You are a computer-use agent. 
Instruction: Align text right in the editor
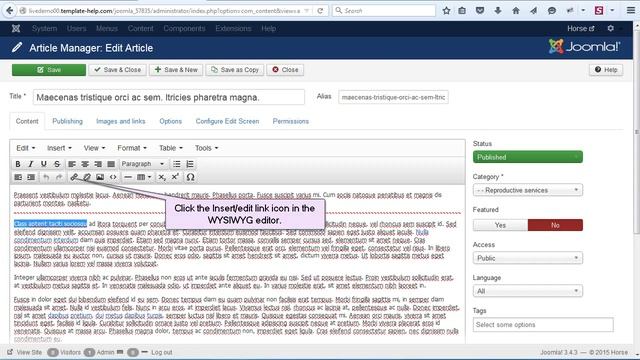(98, 164)
